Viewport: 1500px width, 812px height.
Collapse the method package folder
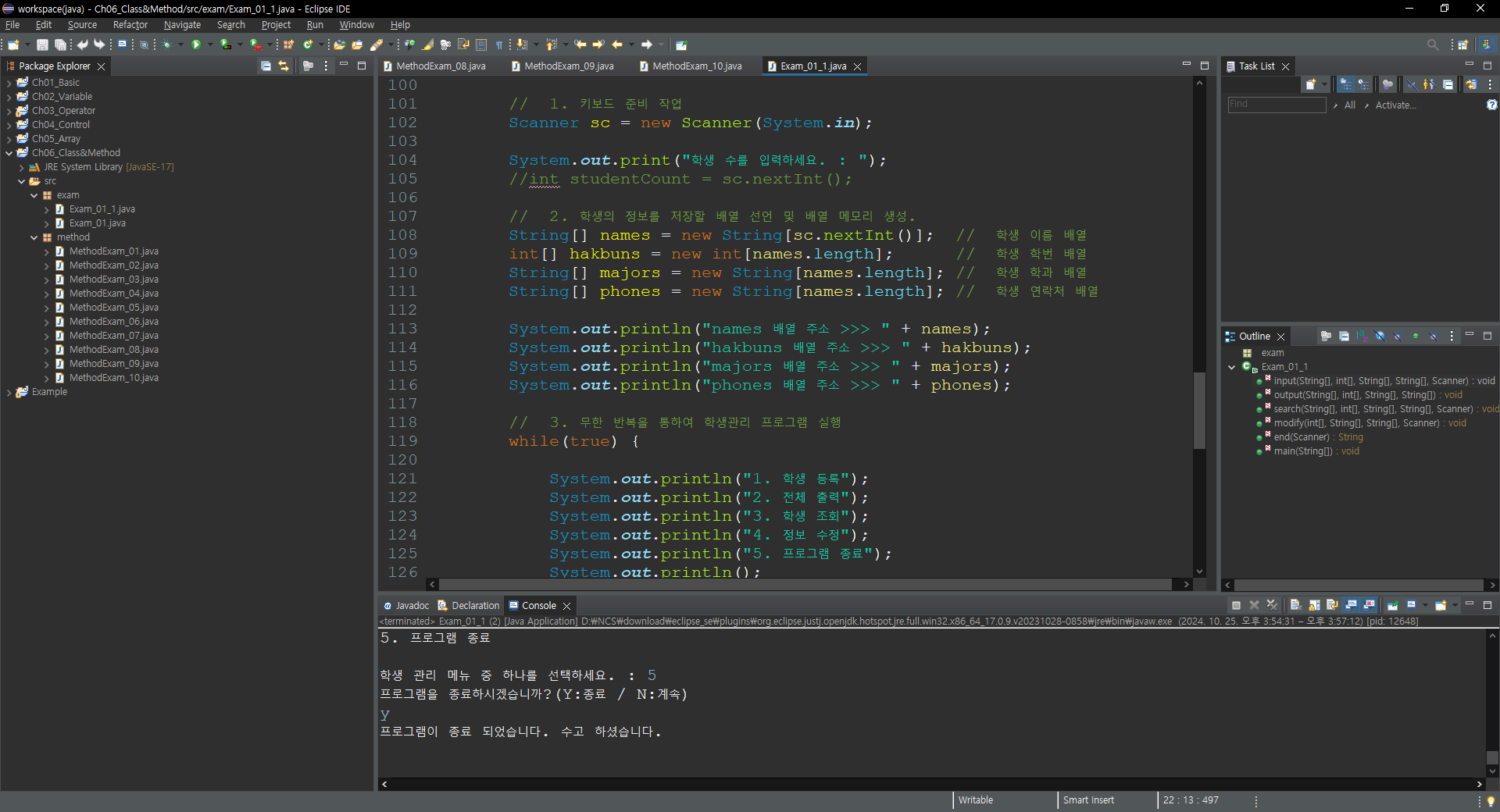[x=34, y=237]
